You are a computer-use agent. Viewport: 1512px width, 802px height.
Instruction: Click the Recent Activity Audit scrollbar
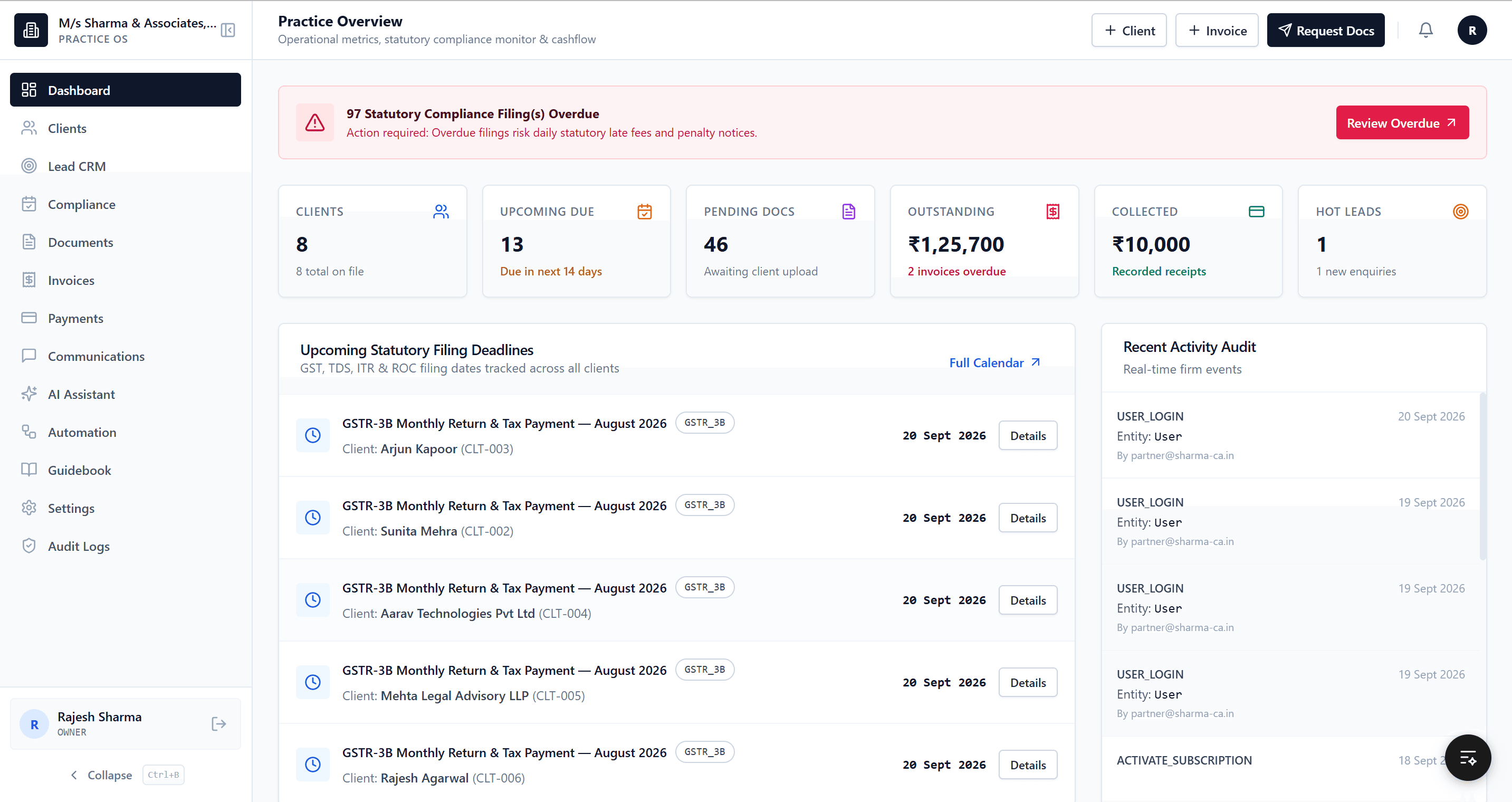1482,475
